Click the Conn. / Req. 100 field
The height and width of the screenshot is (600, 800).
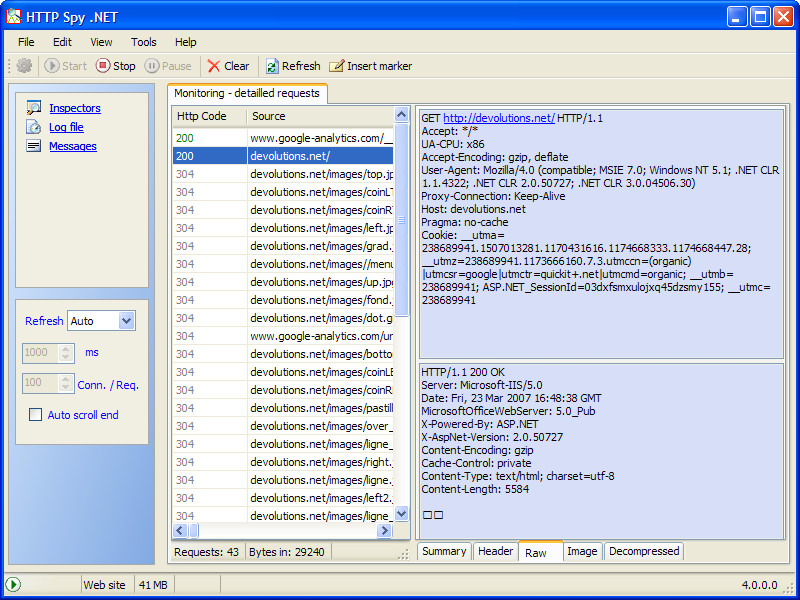[x=41, y=383]
